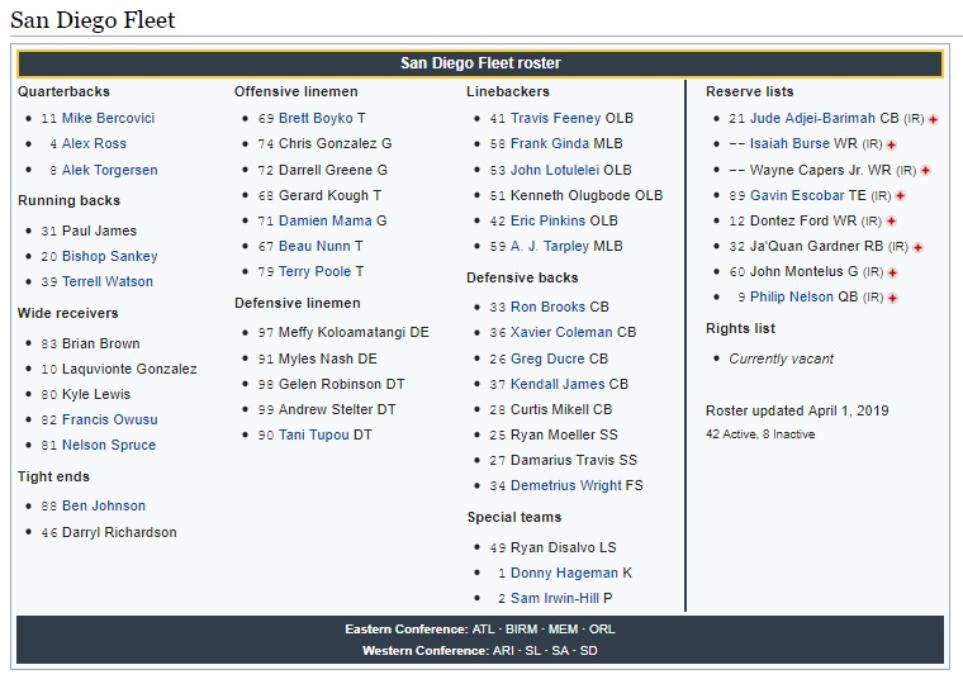
Task: Click Currently vacant rights list text
Action: (x=781, y=359)
